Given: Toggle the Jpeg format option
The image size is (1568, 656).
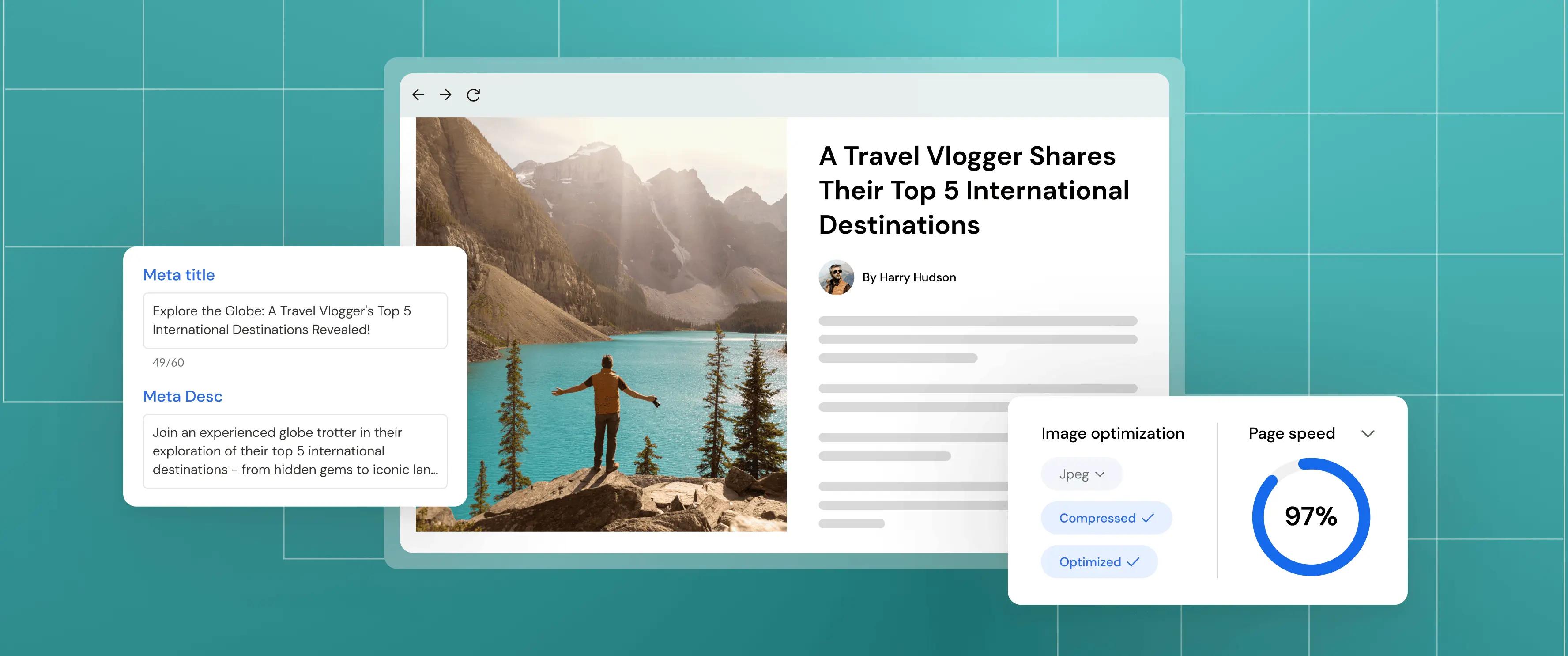Looking at the screenshot, I should point(1081,474).
